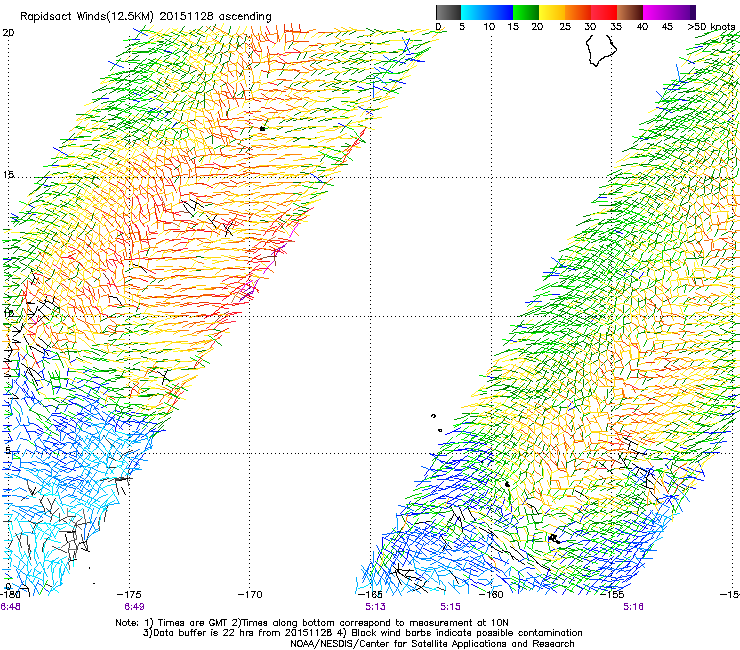Click the latitude label '20' on left axis
The width and height of the screenshot is (740, 650).
click(8, 33)
